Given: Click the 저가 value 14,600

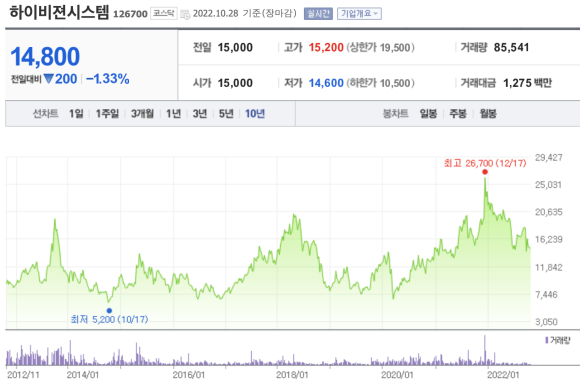Looking at the screenshot, I should tap(326, 83).
